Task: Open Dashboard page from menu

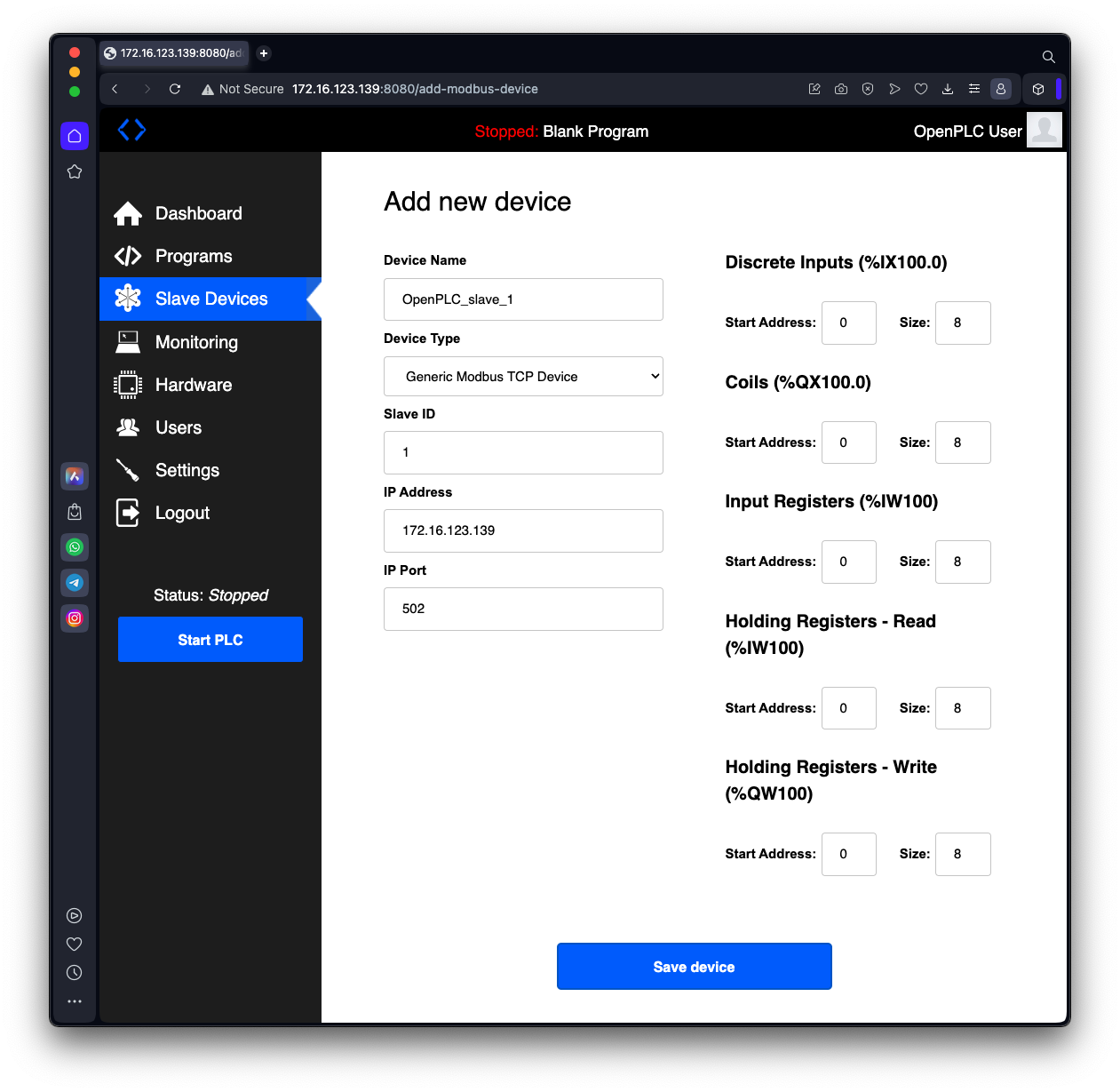Action: pos(199,213)
